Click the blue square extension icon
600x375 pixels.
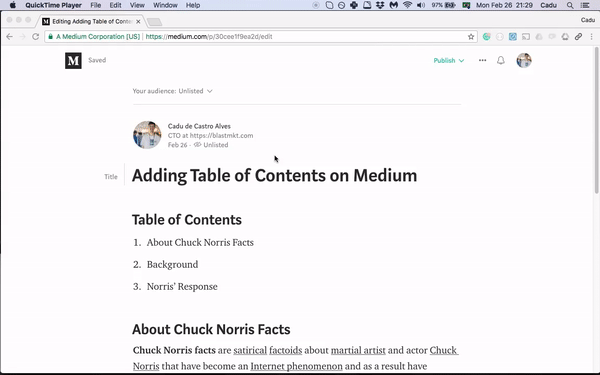pyautogui.click(x=513, y=37)
